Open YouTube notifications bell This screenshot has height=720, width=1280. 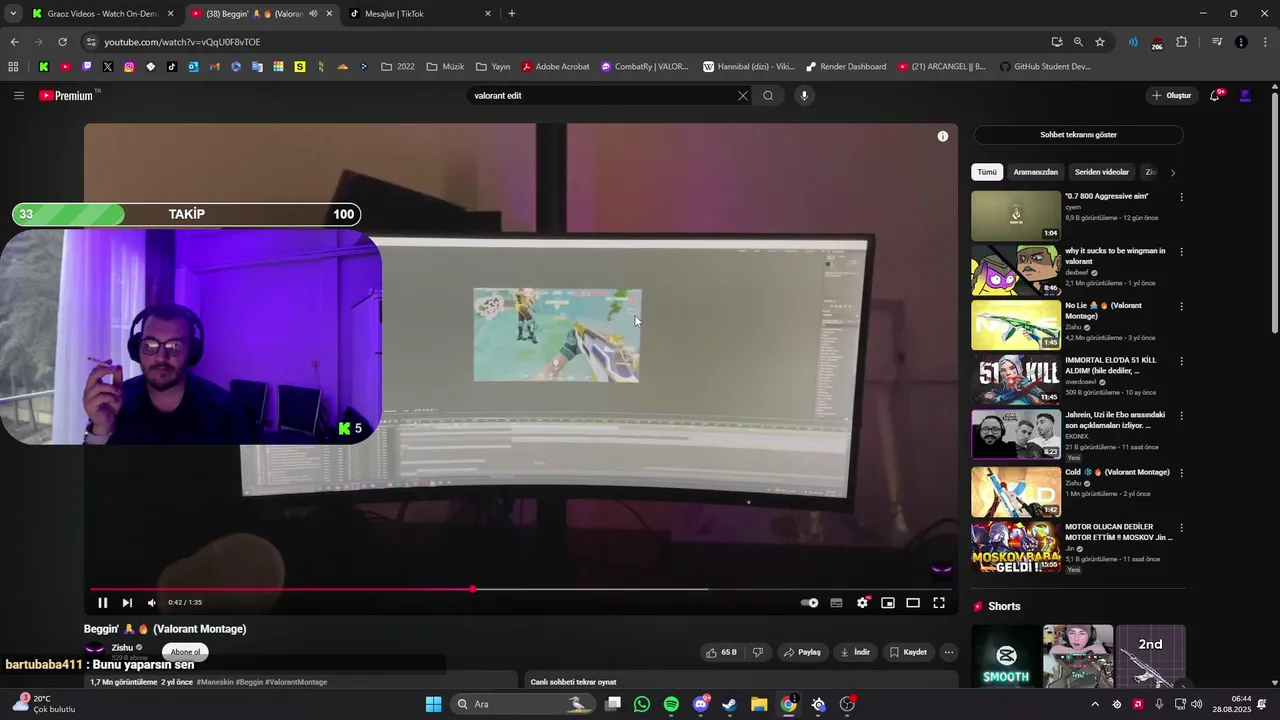1215,96
